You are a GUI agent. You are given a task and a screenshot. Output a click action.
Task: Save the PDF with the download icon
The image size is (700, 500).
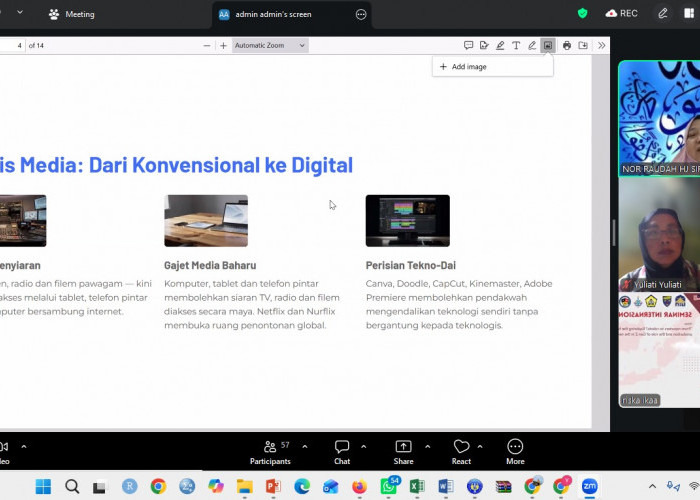click(583, 45)
